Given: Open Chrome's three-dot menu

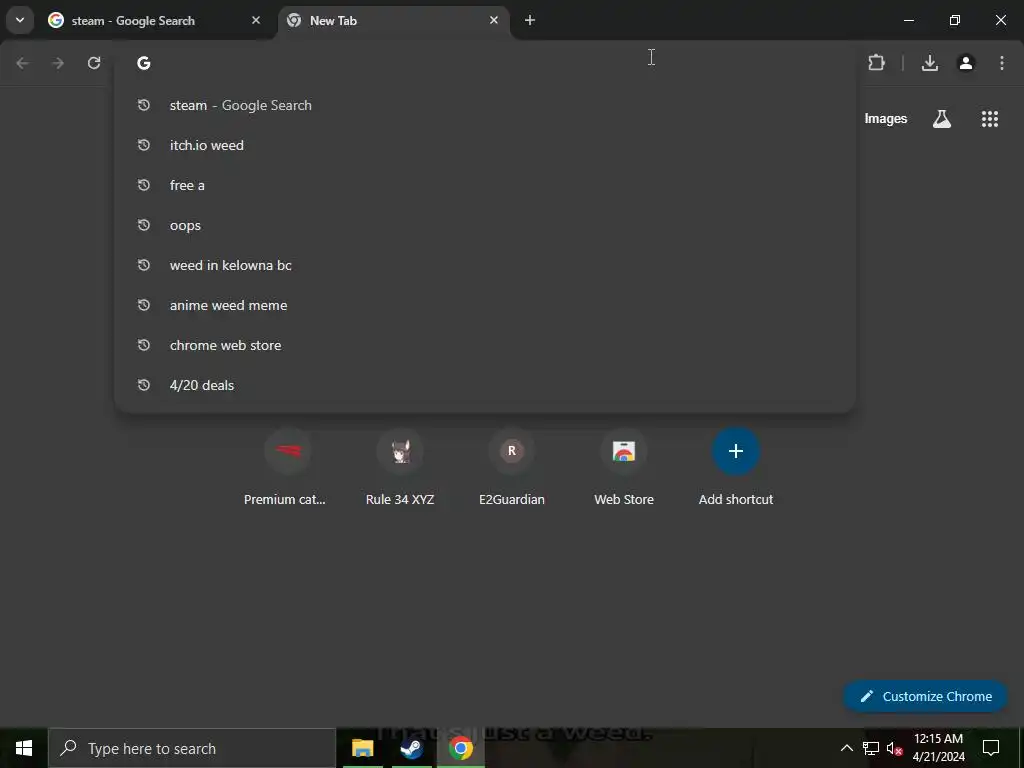Looking at the screenshot, I should (x=1002, y=63).
